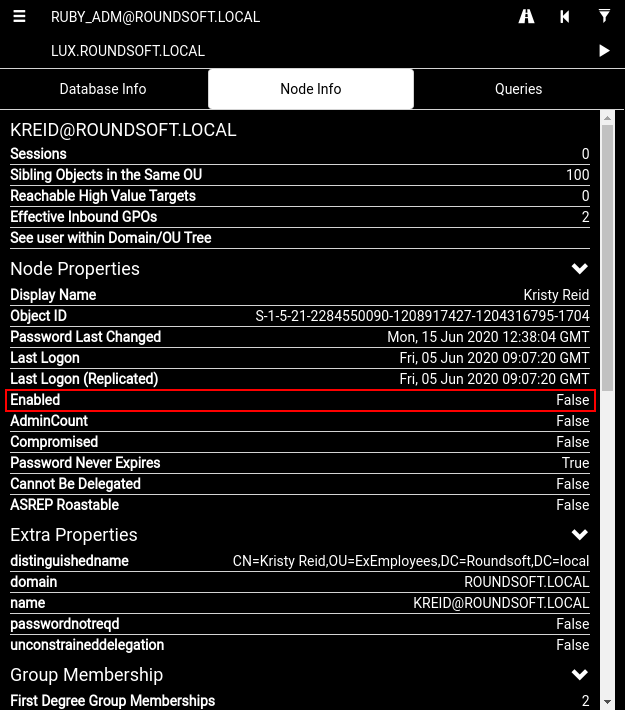Click the RUBY_ADM start node search field
Screen dimensions: 625x710
coord(270,17)
